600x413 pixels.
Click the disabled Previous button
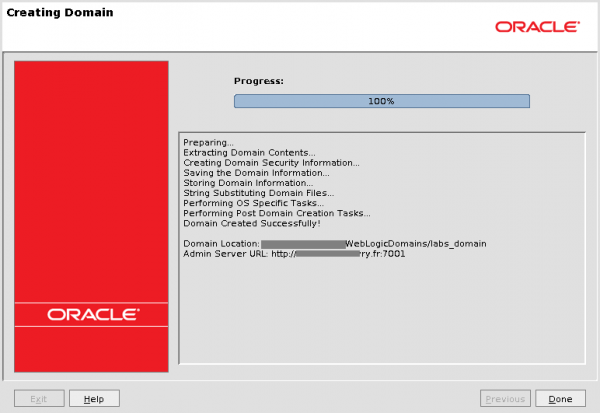[505, 398]
